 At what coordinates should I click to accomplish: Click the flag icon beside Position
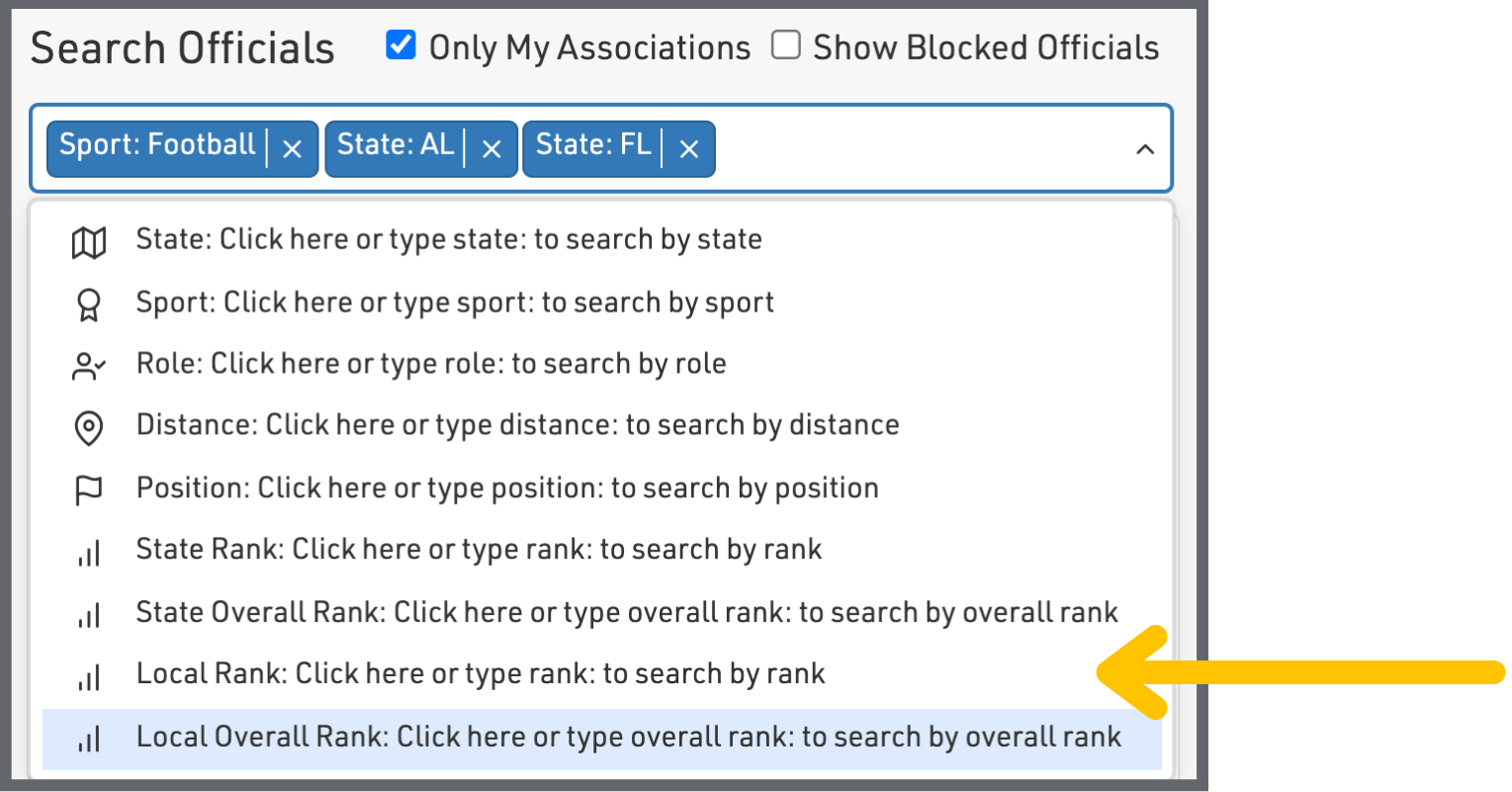click(x=89, y=489)
